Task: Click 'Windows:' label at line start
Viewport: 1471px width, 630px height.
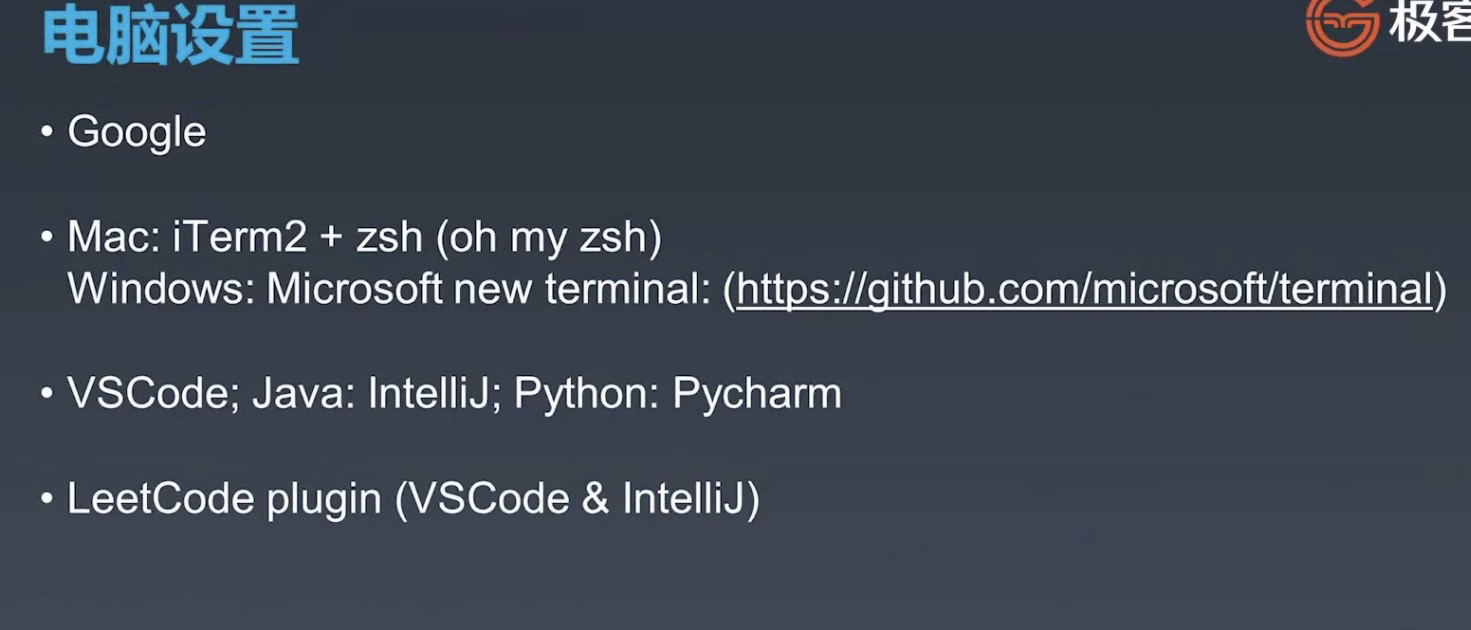Action: [160, 289]
